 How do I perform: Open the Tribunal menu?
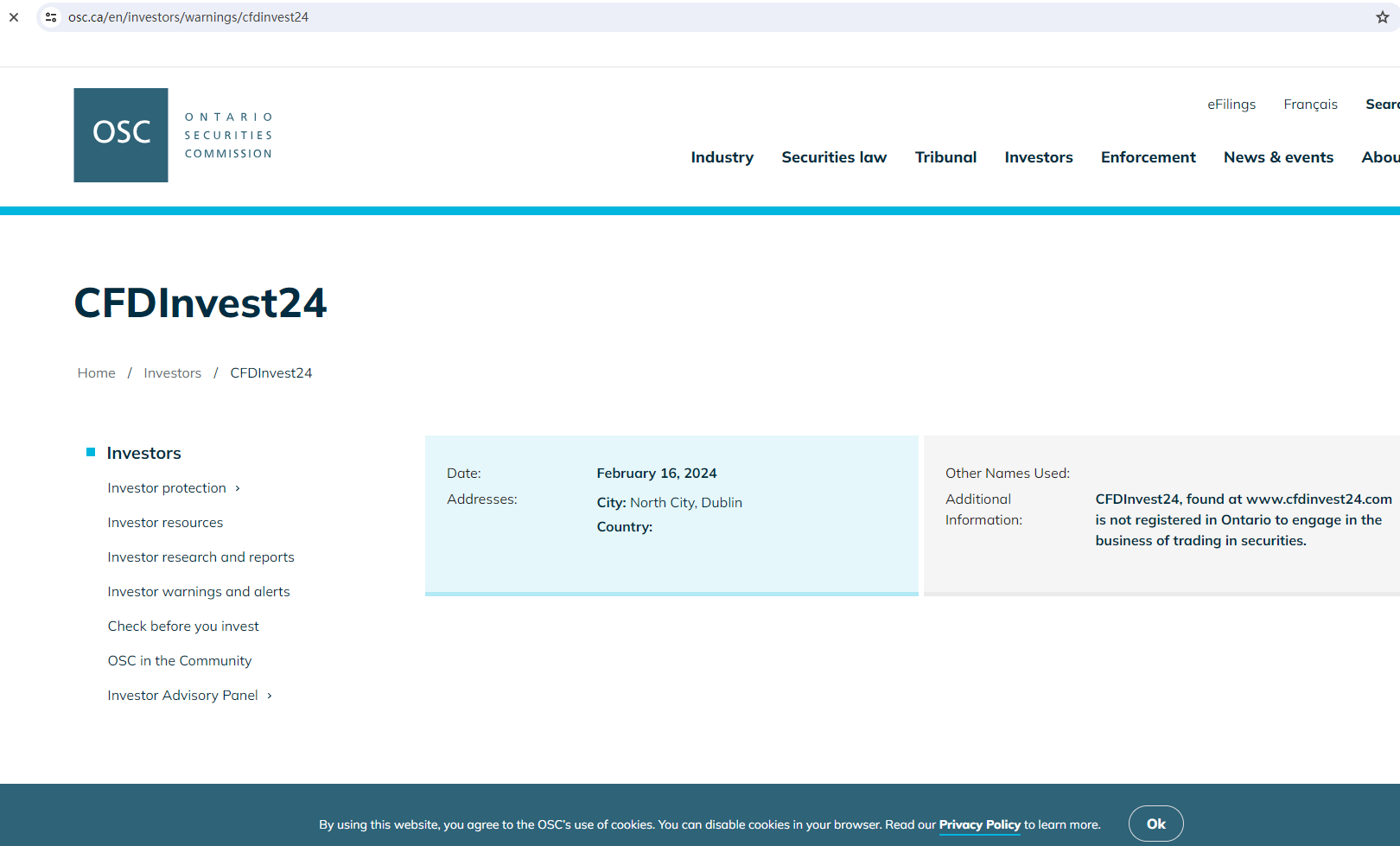(945, 157)
